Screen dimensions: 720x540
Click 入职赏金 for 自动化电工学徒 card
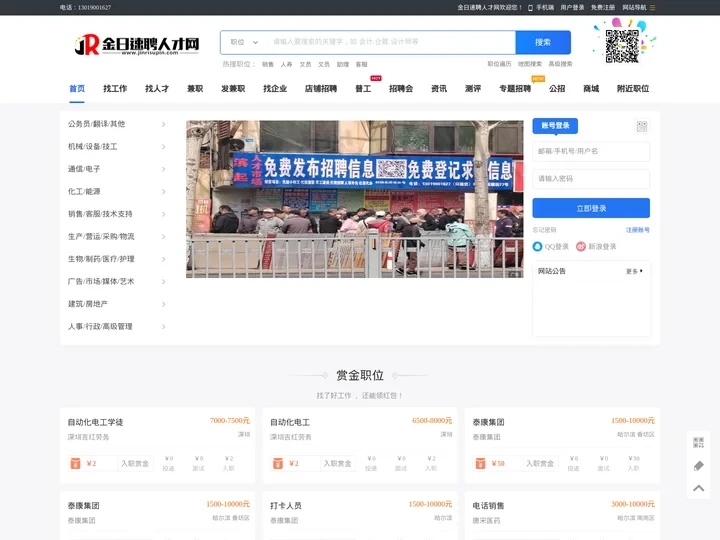click(x=135, y=464)
